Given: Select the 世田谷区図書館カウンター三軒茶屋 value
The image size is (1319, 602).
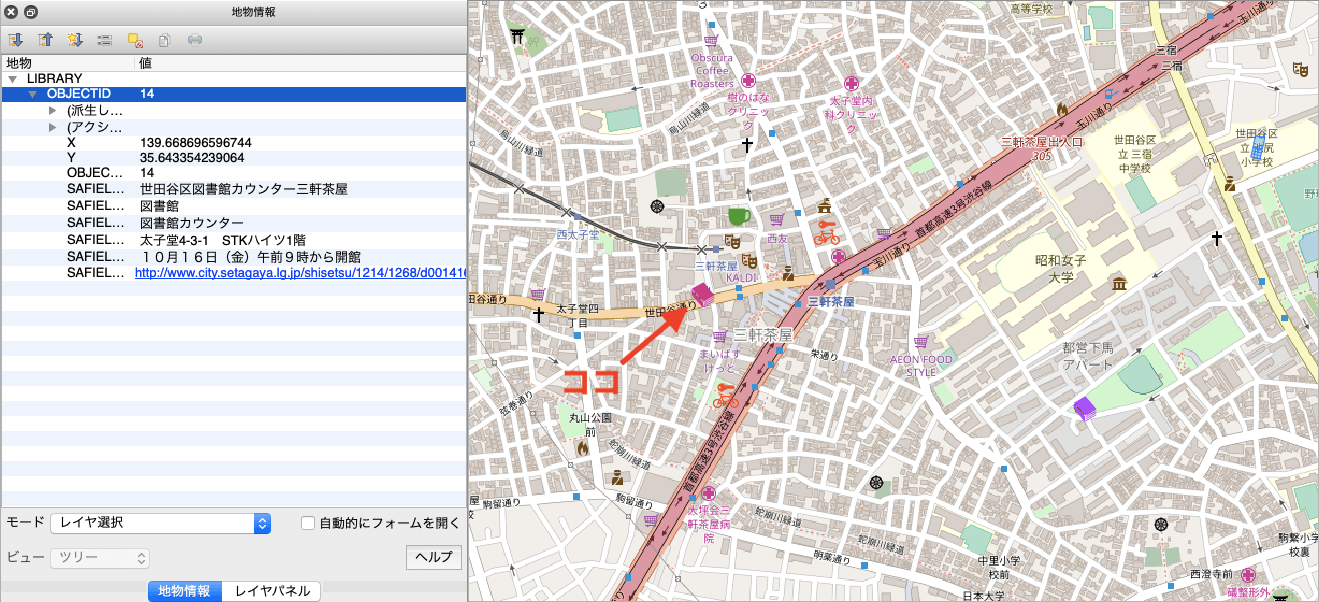Looking at the screenshot, I should click(x=244, y=189).
